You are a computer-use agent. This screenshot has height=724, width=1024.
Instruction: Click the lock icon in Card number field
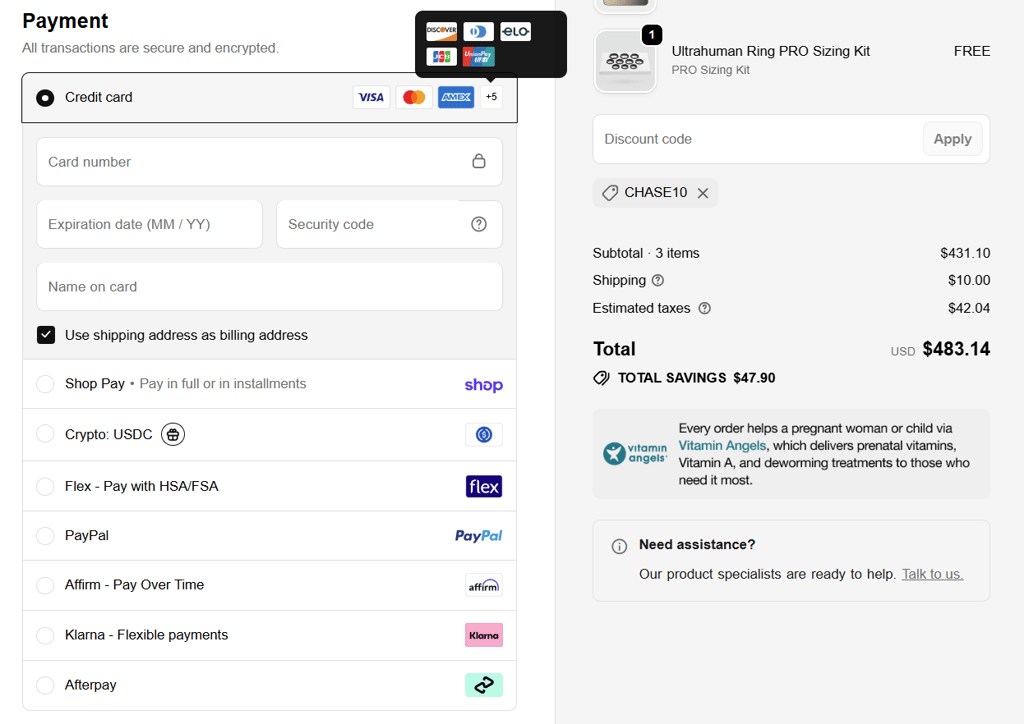click(x=479, y=161)
